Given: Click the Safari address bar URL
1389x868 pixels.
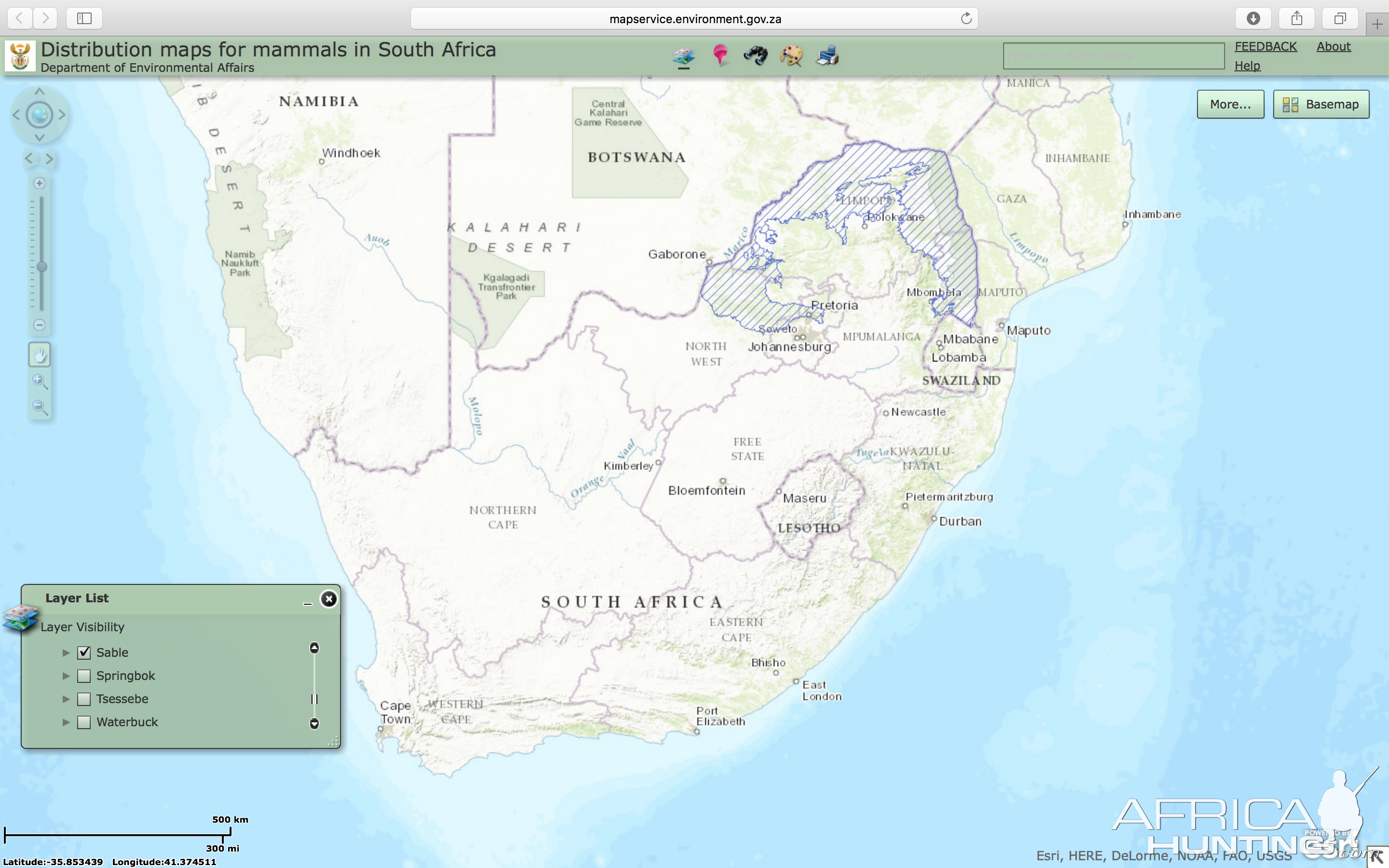Looking at the screenshot, I should click(x=694, y=19).
